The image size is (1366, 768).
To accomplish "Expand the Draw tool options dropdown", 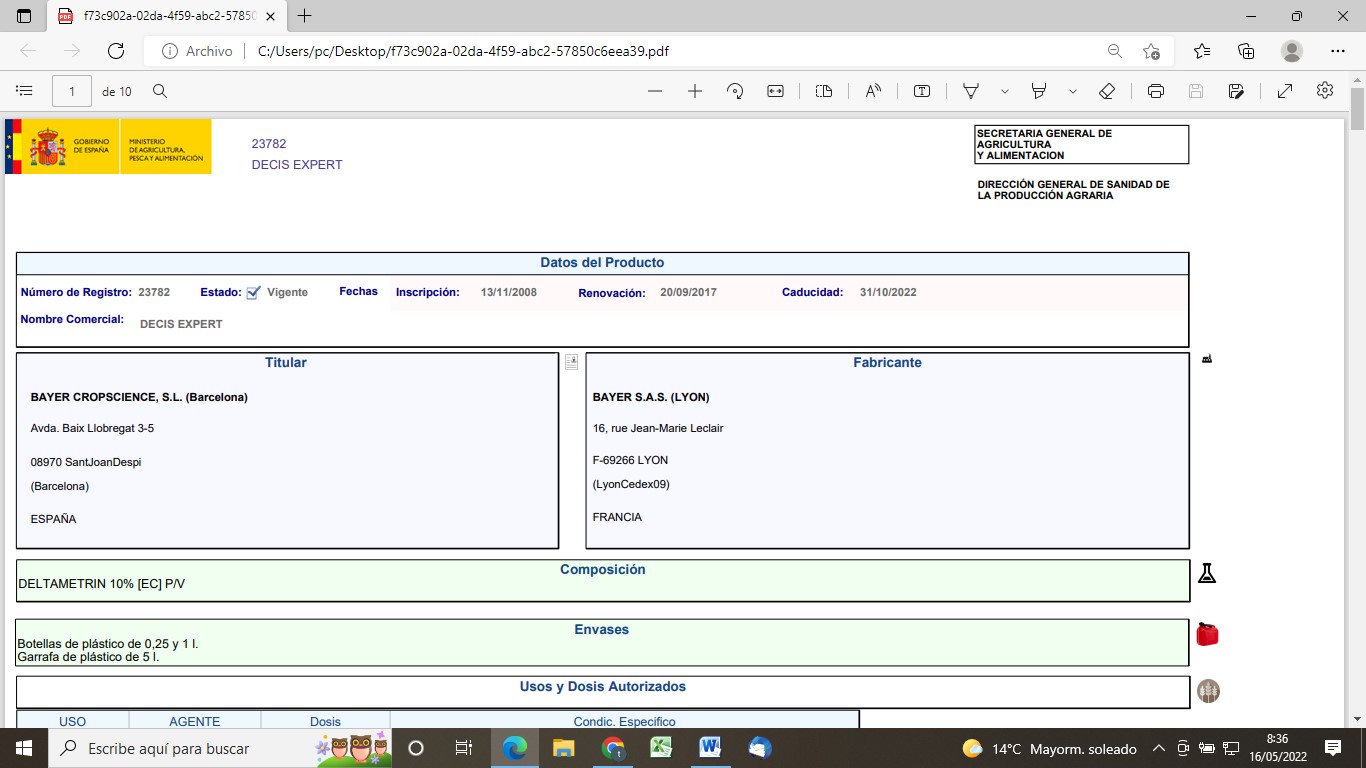I will 1005,91.
